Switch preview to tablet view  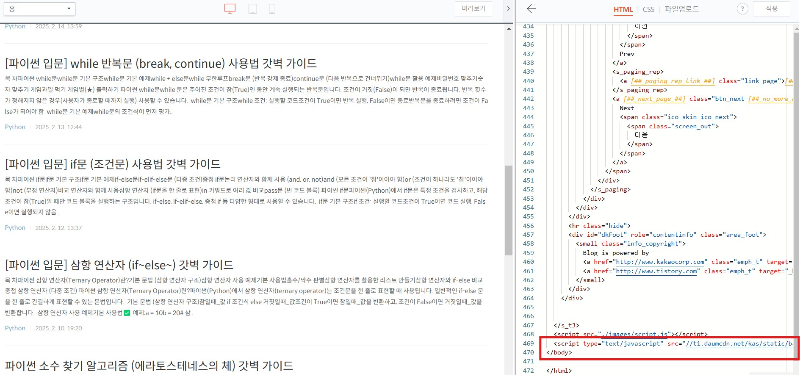(x=252, y=9)
